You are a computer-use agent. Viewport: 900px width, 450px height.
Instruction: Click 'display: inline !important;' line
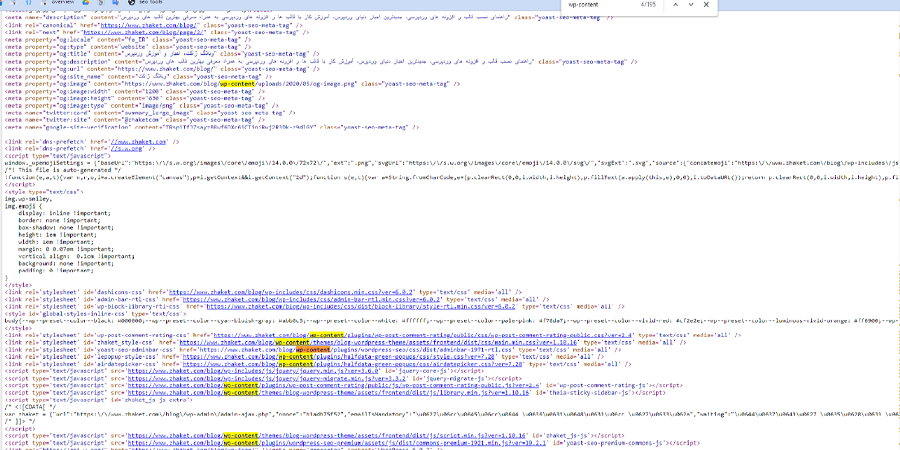point(65,213)
